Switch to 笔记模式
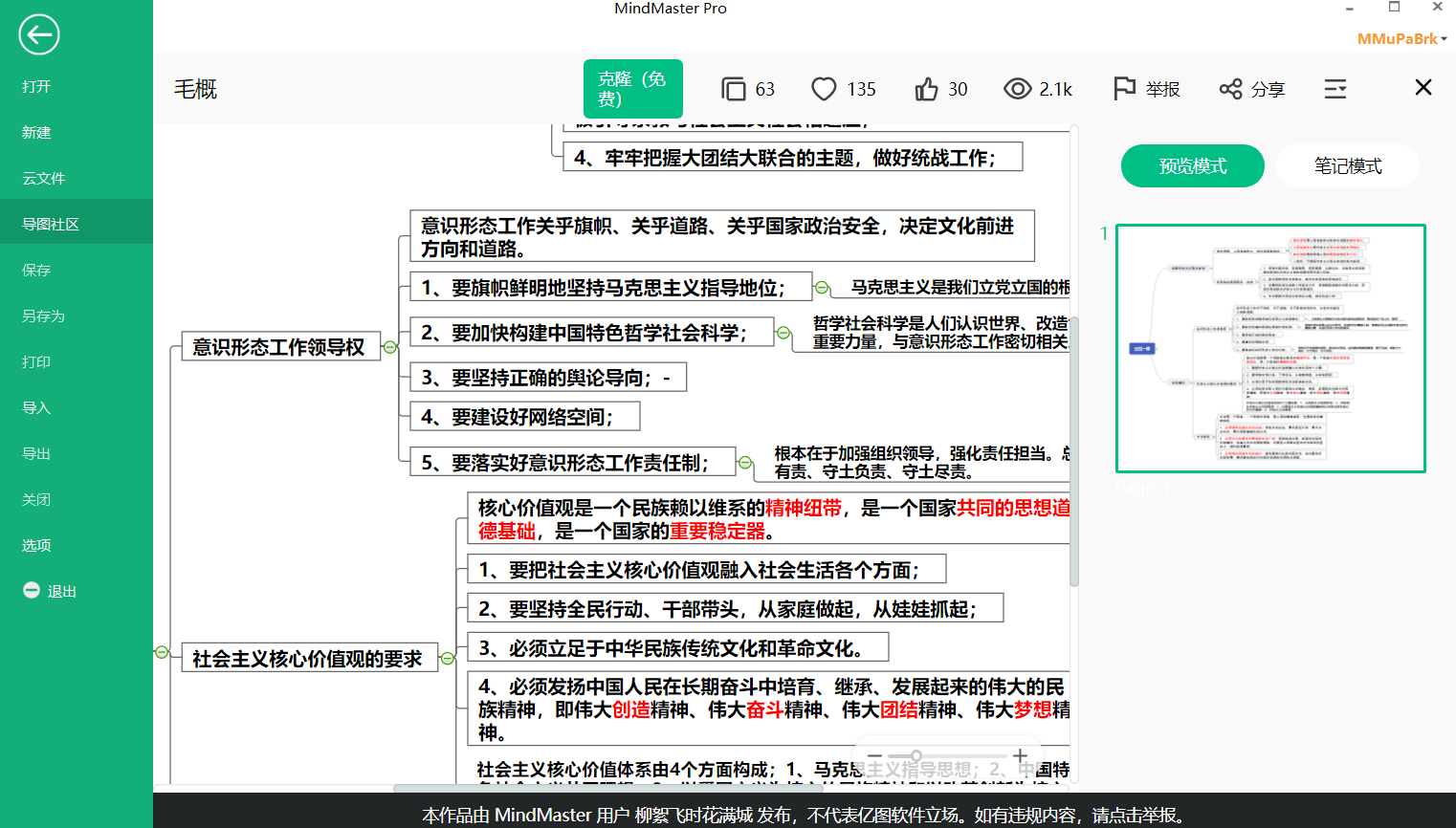The image size is (1456, 828). tap(1348, 165)
